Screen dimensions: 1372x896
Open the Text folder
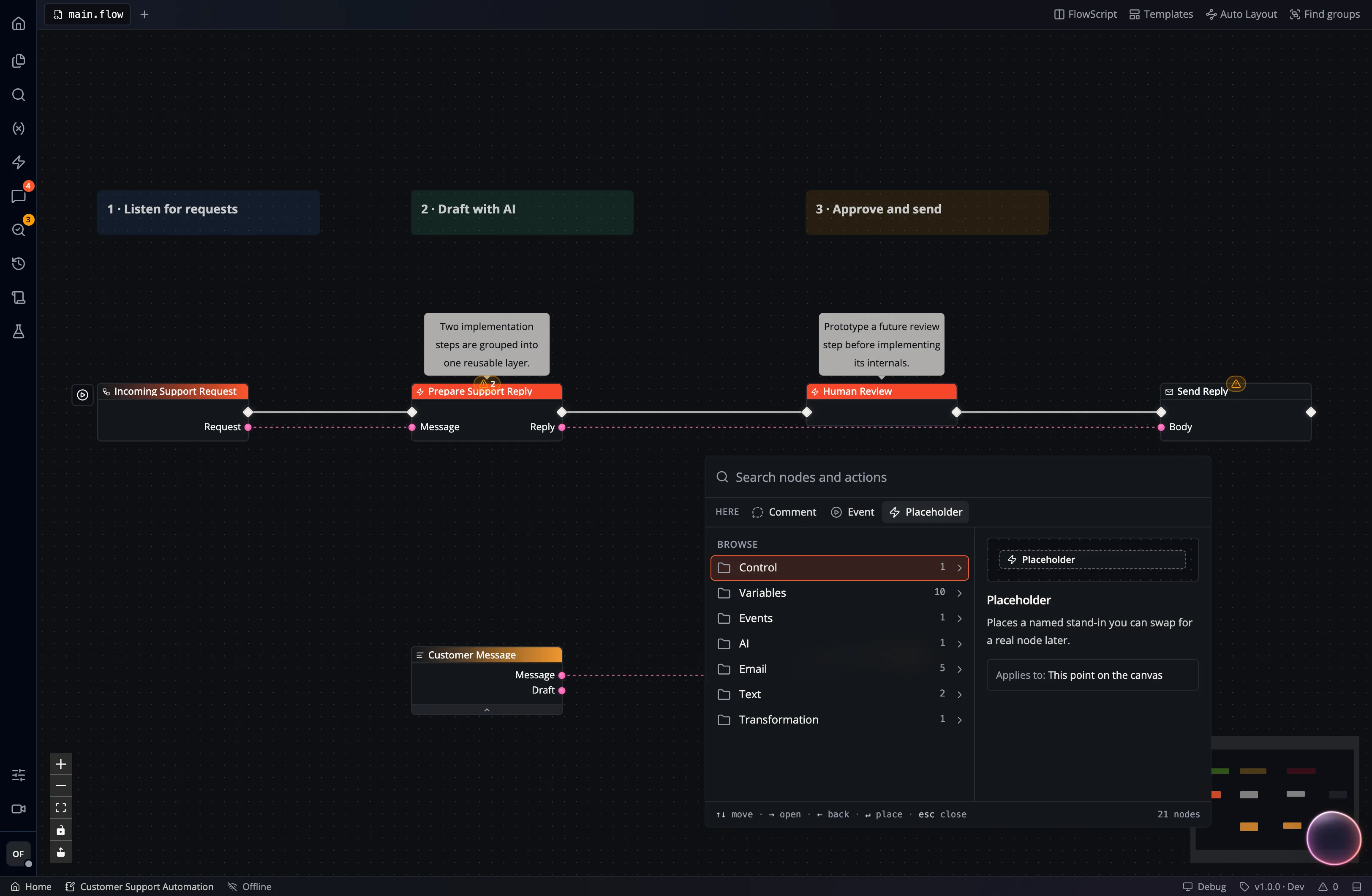coord(839,695)
